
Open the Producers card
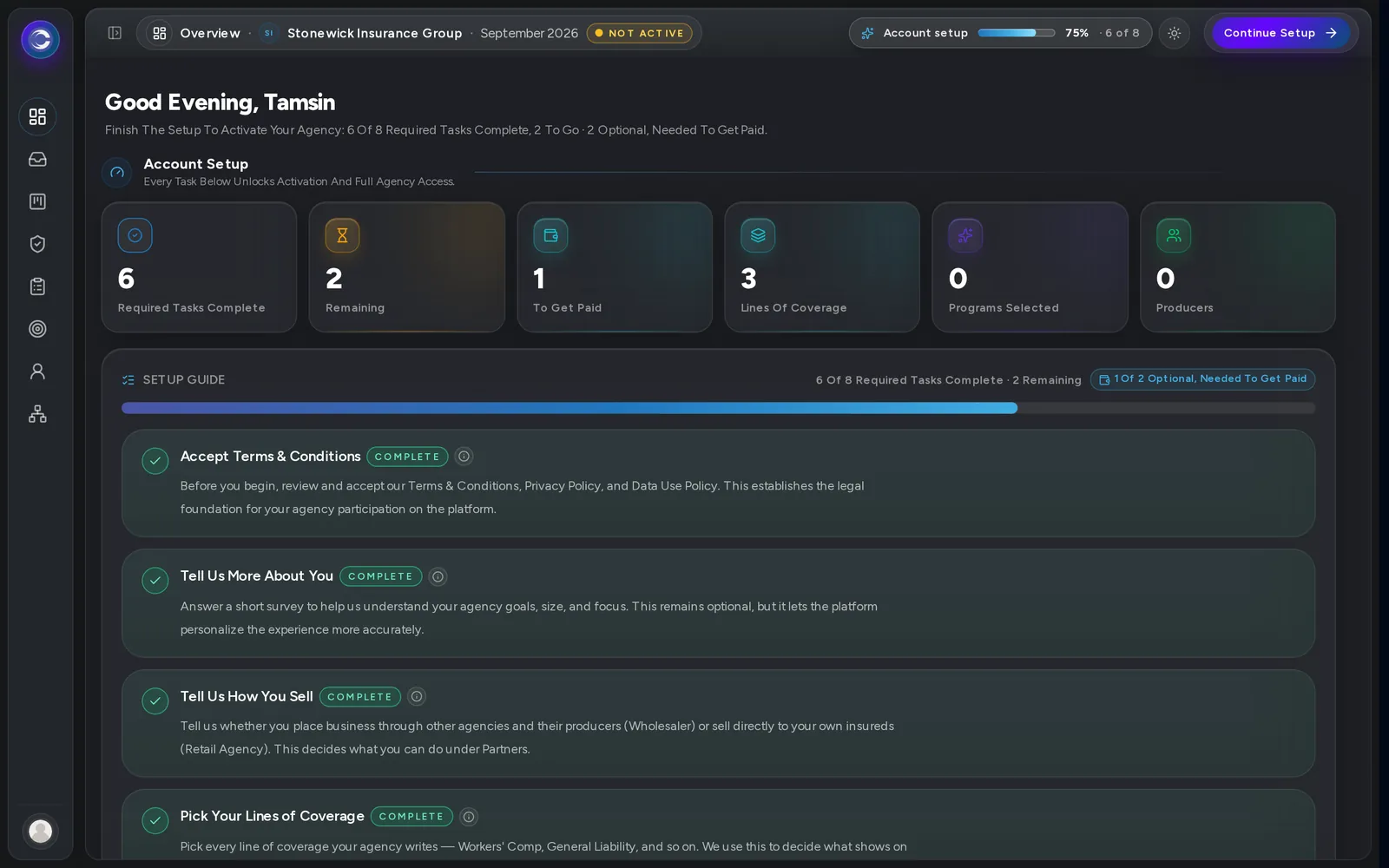[x=1238, y=267]
